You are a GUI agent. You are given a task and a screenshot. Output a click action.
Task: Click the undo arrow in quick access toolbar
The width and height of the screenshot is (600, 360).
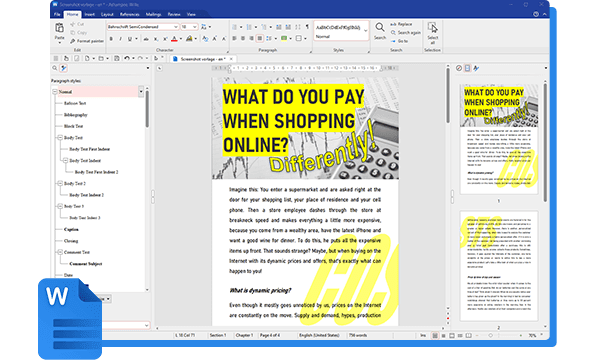(x=127, y=58)
